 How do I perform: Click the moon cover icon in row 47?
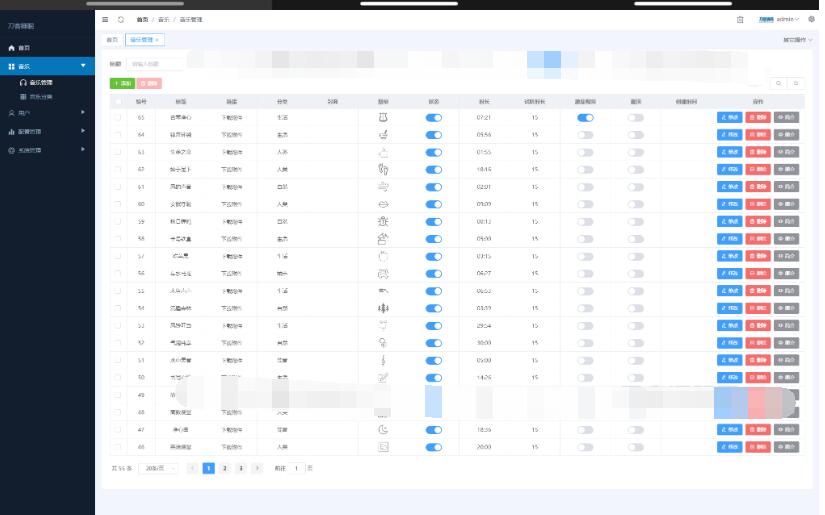(382, 429)
